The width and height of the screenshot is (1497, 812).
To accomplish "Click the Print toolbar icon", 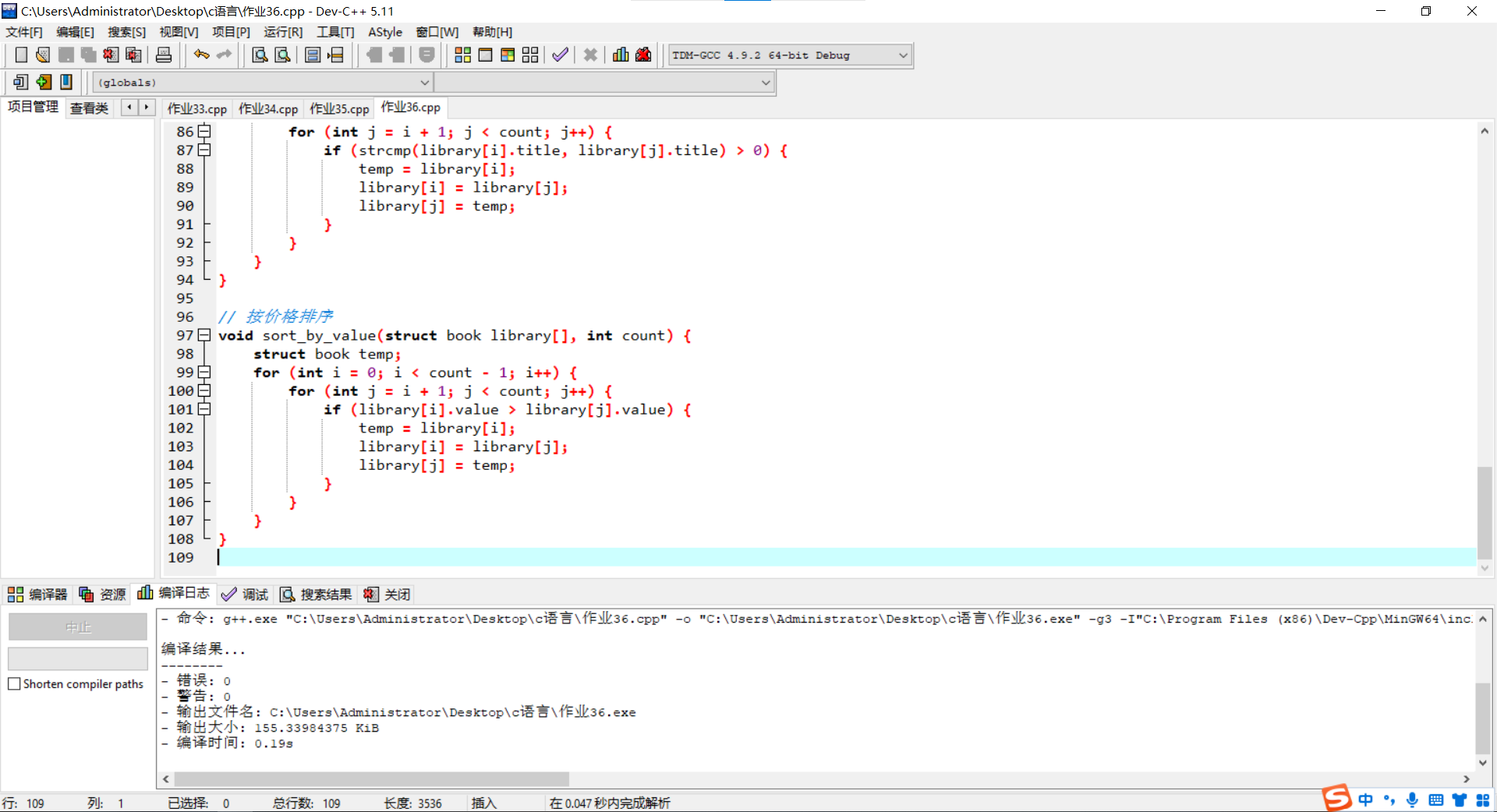I will 164,55.
